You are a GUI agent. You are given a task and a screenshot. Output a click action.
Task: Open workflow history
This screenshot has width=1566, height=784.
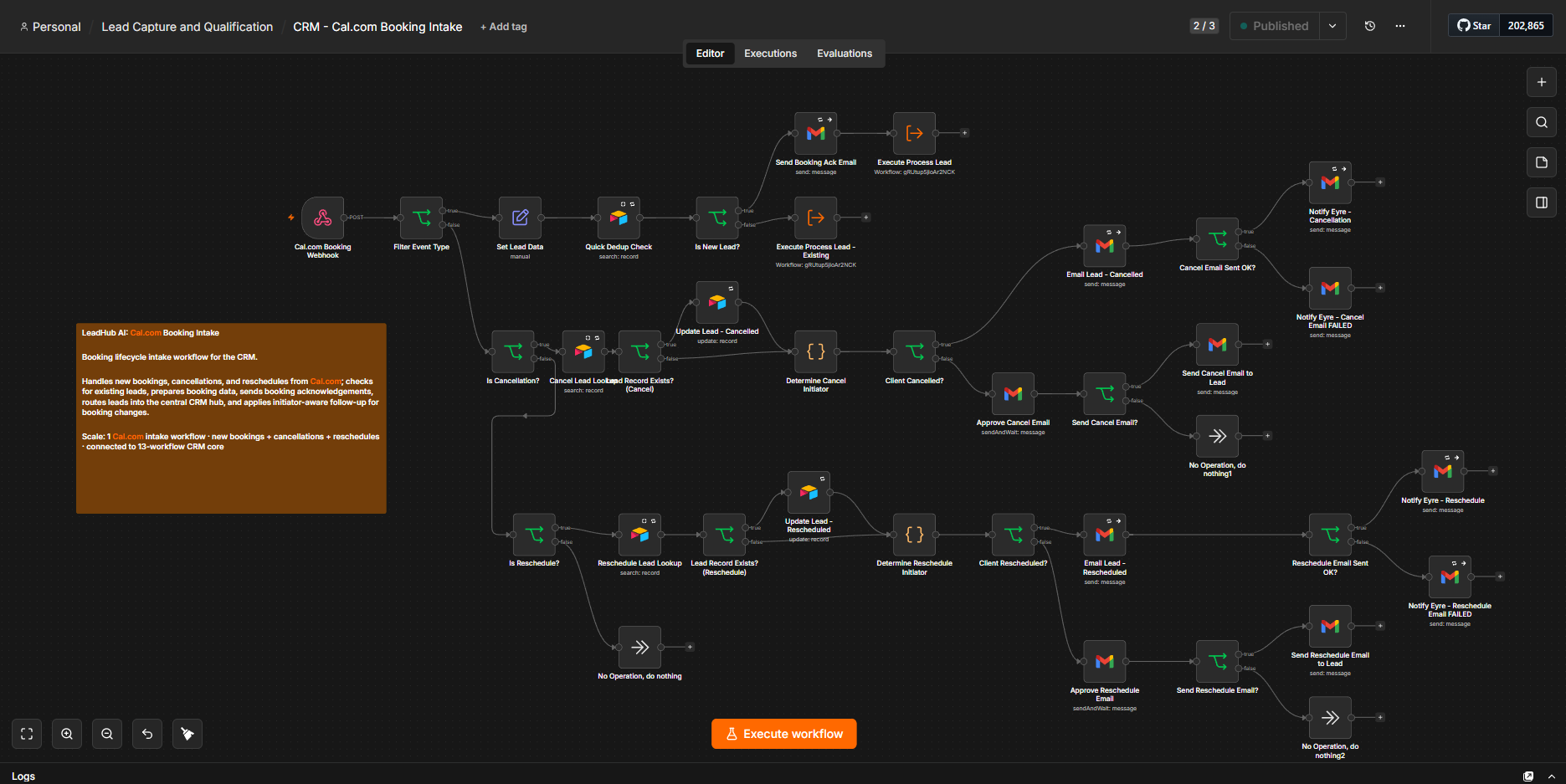[1370, 26]
